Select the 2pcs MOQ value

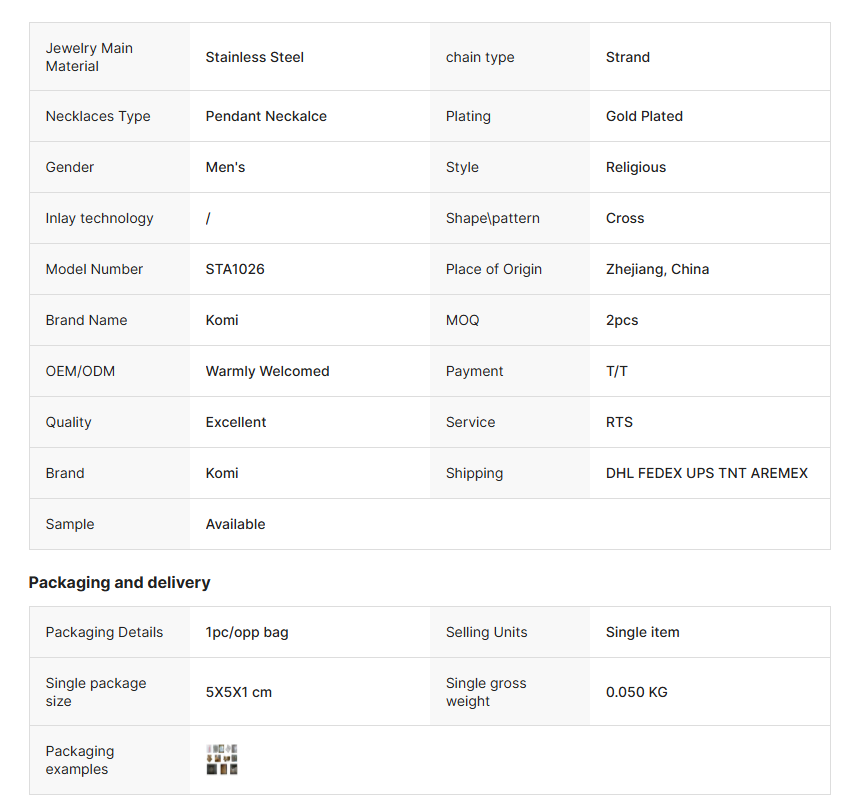(622, 320)
